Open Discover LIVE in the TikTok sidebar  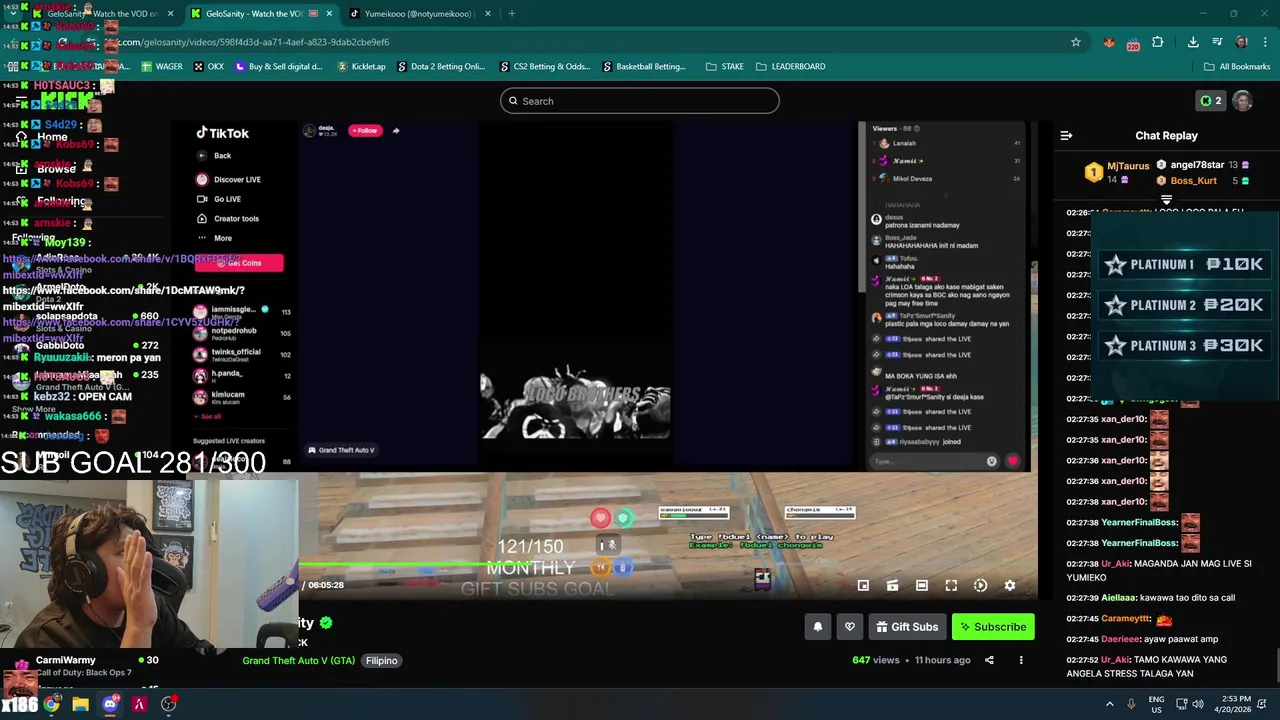228,180
